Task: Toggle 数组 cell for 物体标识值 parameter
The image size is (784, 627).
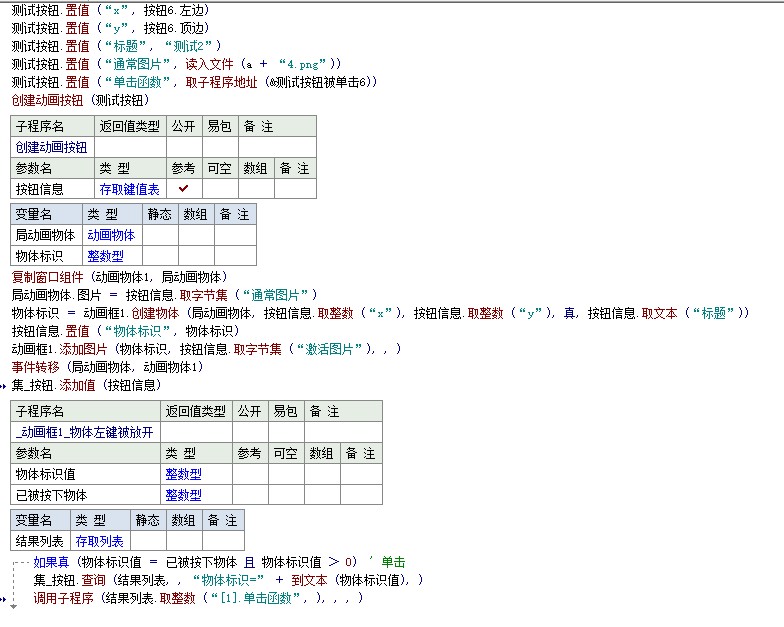Action: point(321,474)
